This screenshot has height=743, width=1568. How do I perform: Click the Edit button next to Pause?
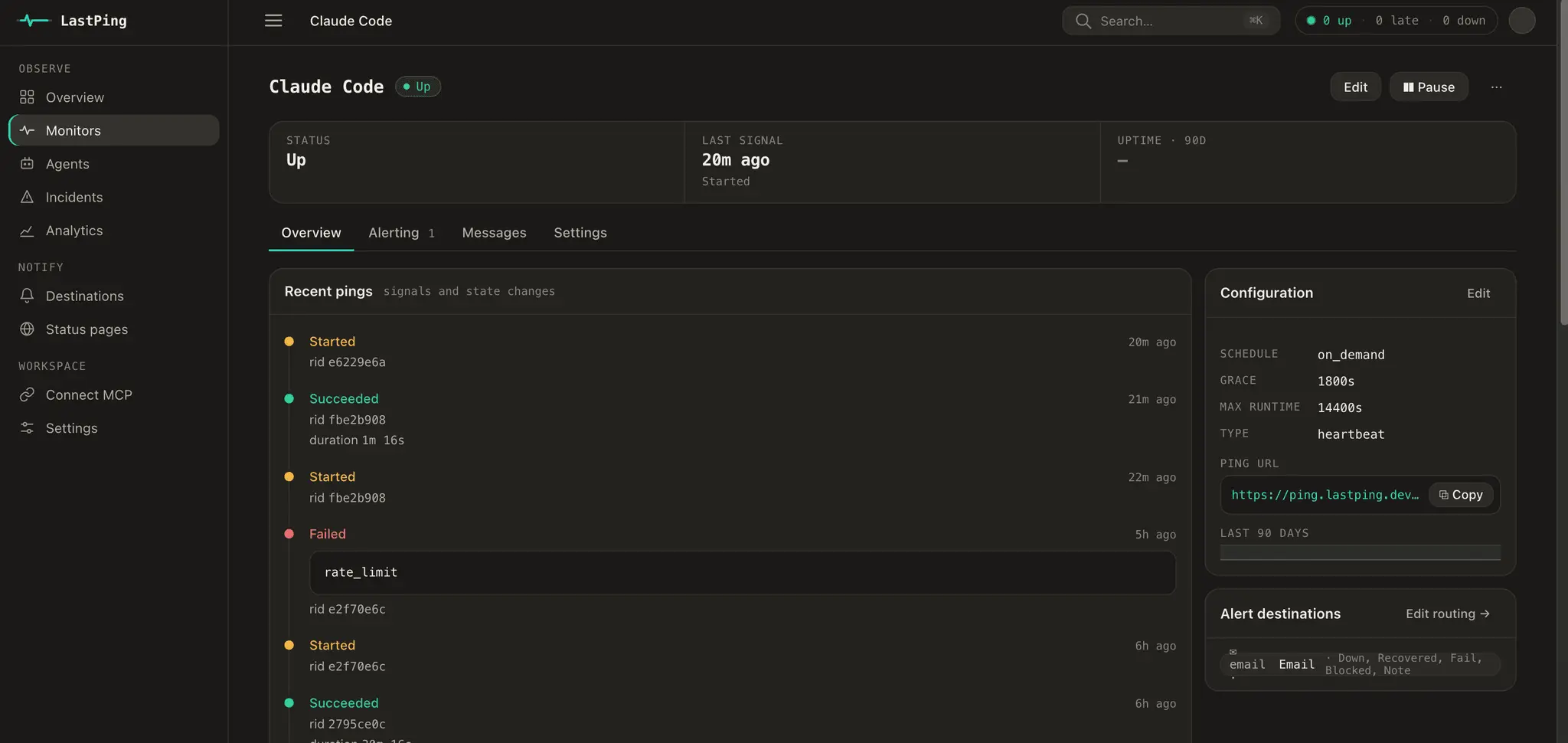(x=1355, y=87)
